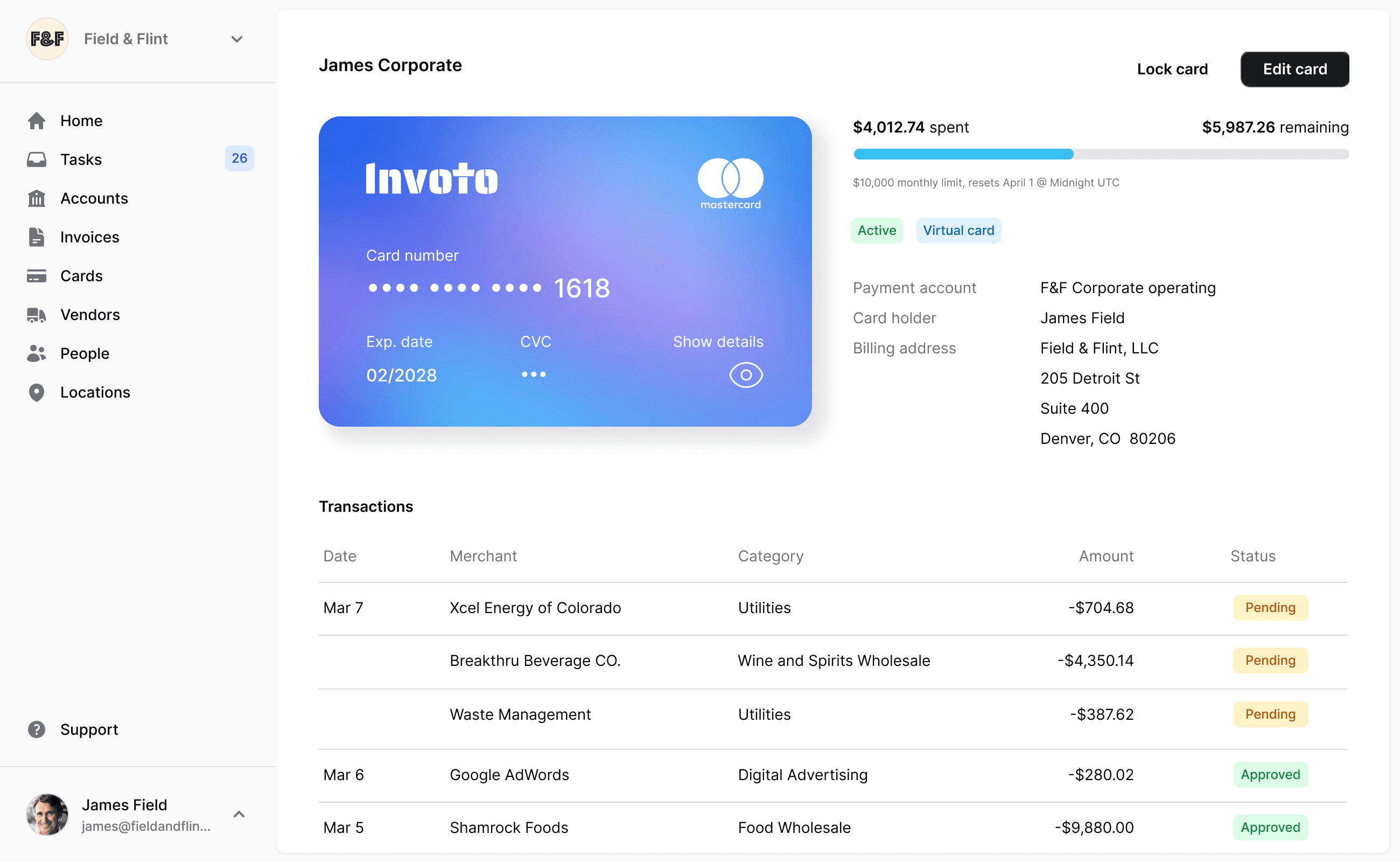1400x862 pixels.
Task: Open the Home section
Action: [x=80, y=120]
